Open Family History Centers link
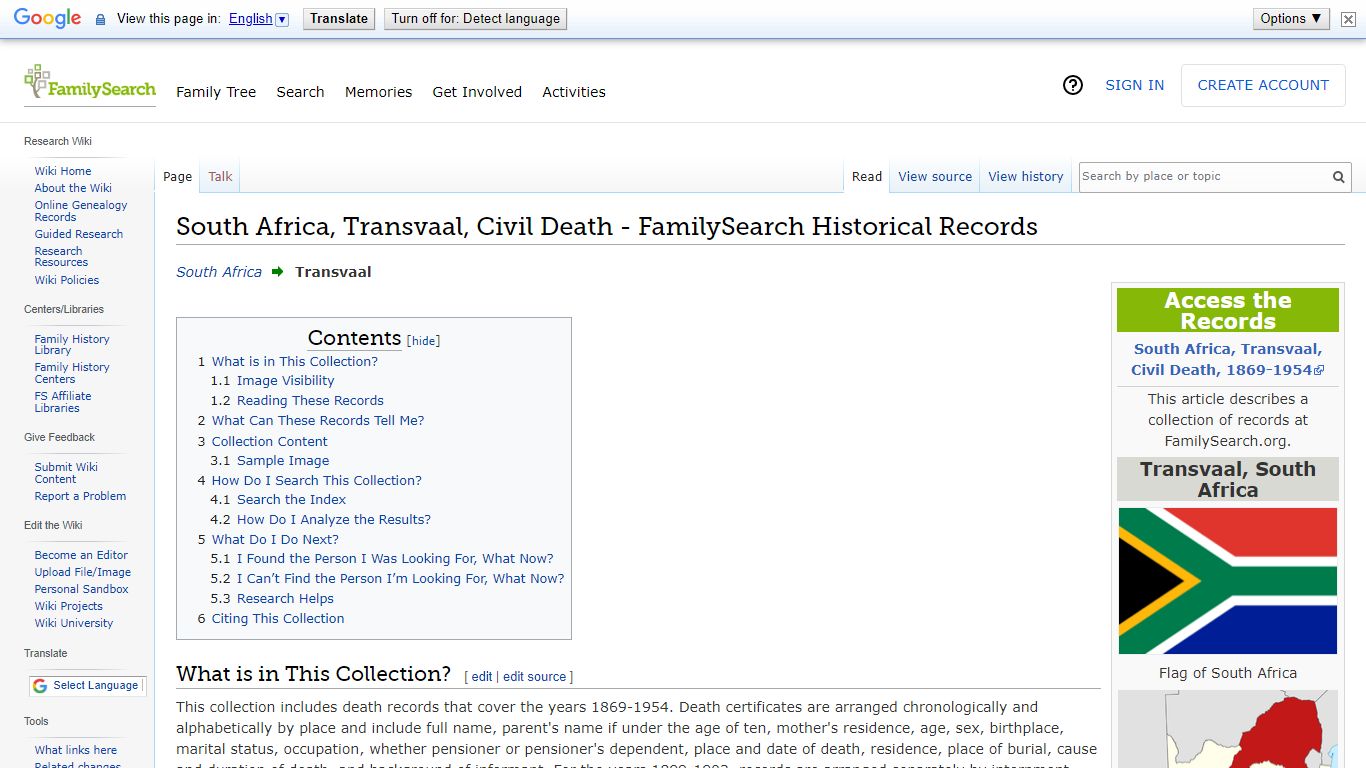The image size is (1366, 768). coord(72,373)
